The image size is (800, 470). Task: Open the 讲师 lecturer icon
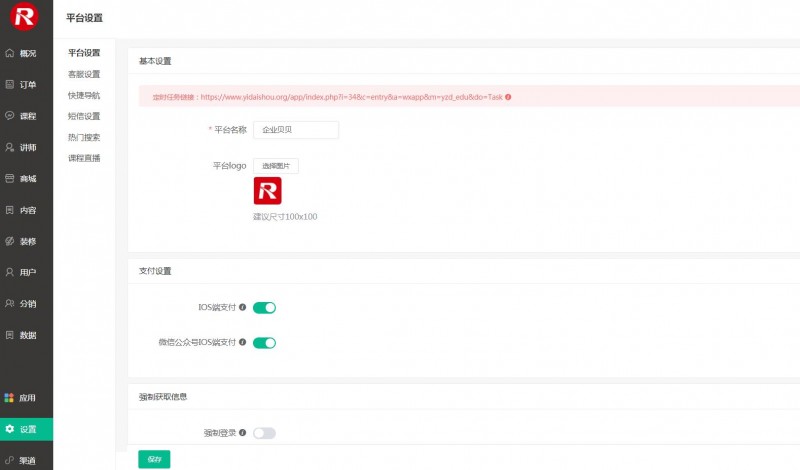10,147
